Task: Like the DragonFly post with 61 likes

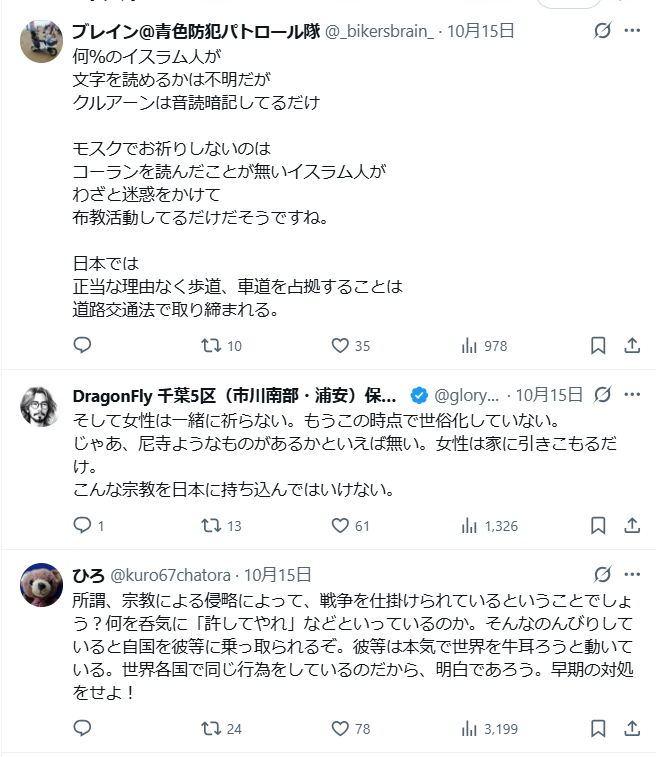Action: 340,525
